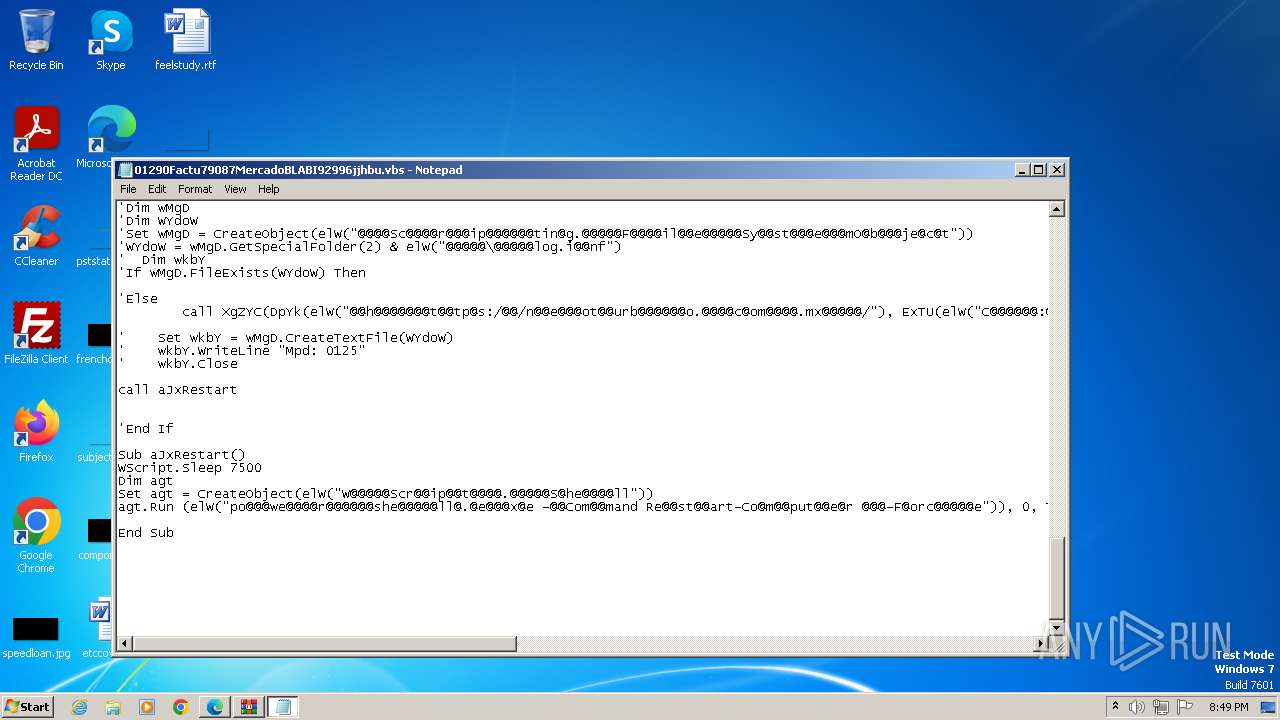Select speedloan.jpg file on desktop
Image resolution: width=1280 pixels, height=720 pixels.
click(x=36, y=637)
